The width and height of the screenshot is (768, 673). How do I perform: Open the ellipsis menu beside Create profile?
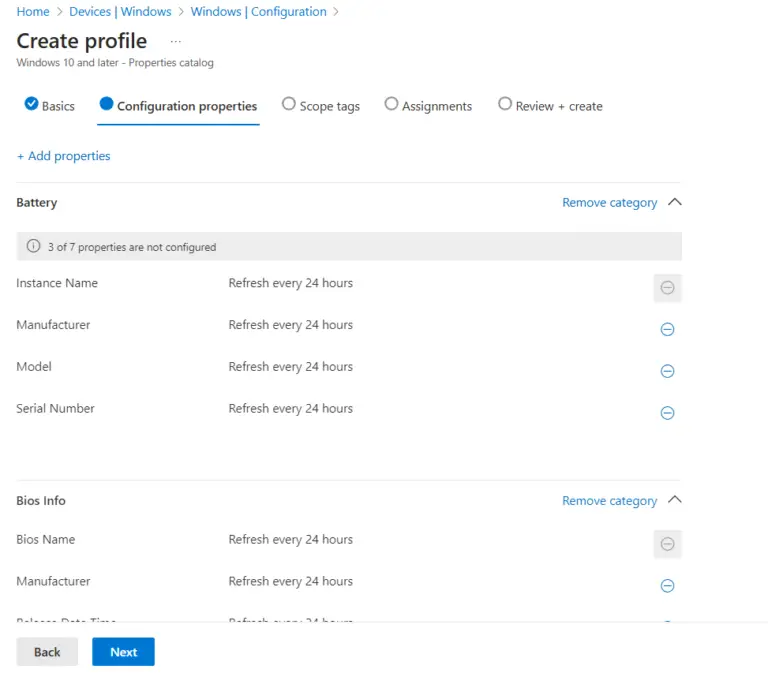tap(176, 42)
